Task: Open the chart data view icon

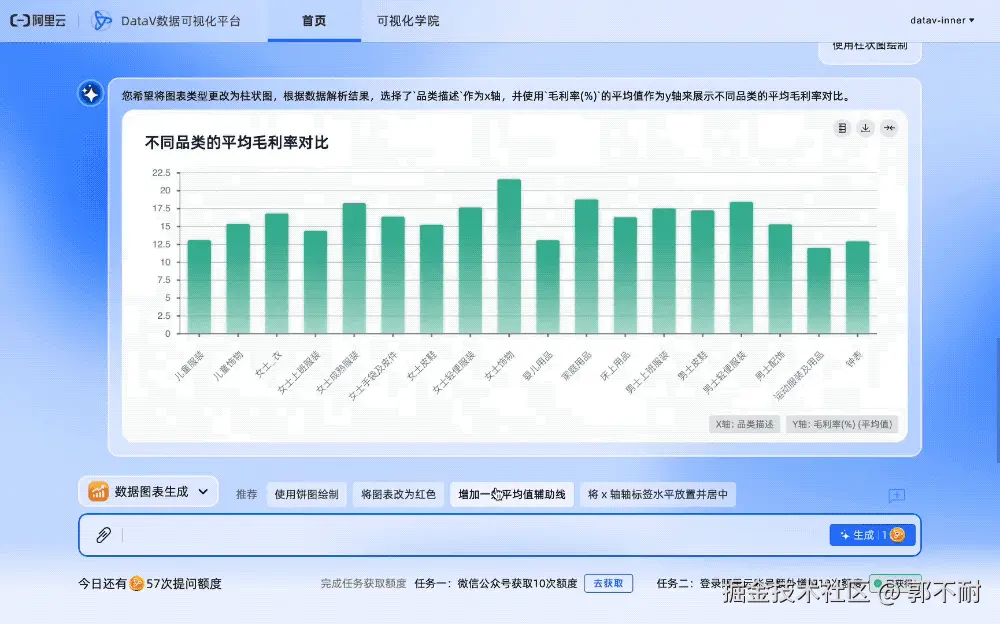Action: click(843, 128)
